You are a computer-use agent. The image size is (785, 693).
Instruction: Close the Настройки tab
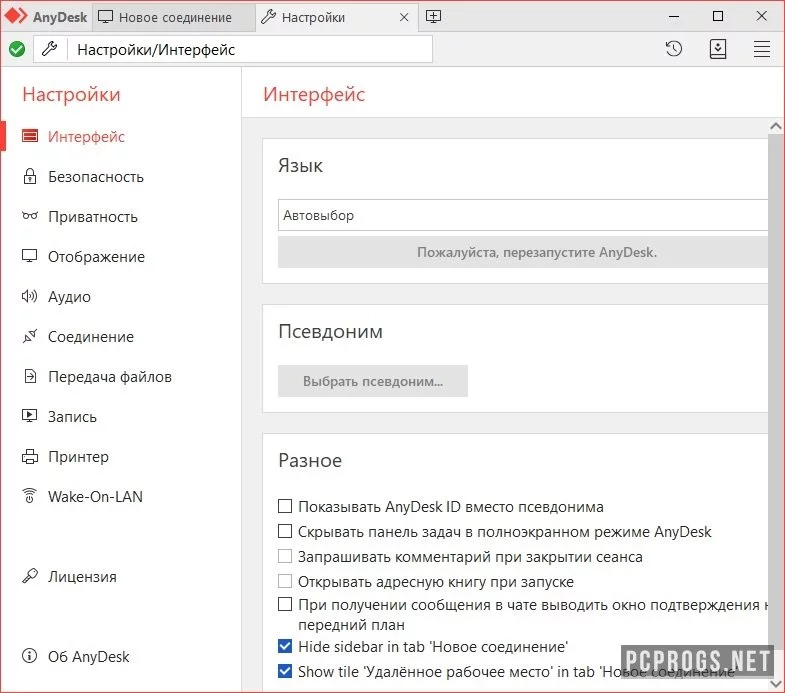click(x=404, y=18)
